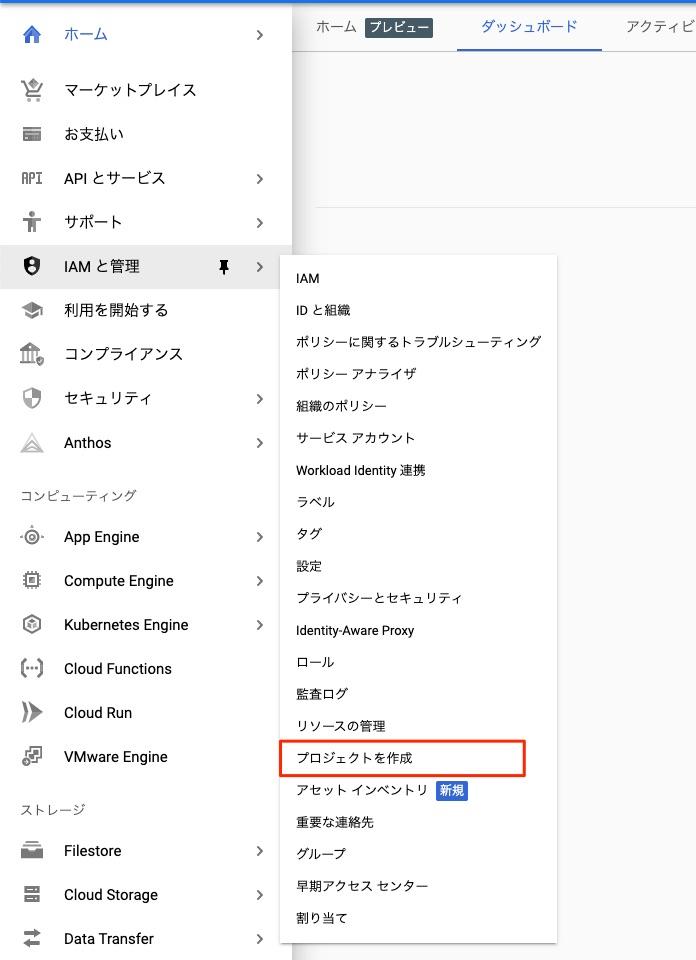Expand the Cloud Storage submenu chevron
The height and width of the screenshot is (960, 696).
pos(260,895)
